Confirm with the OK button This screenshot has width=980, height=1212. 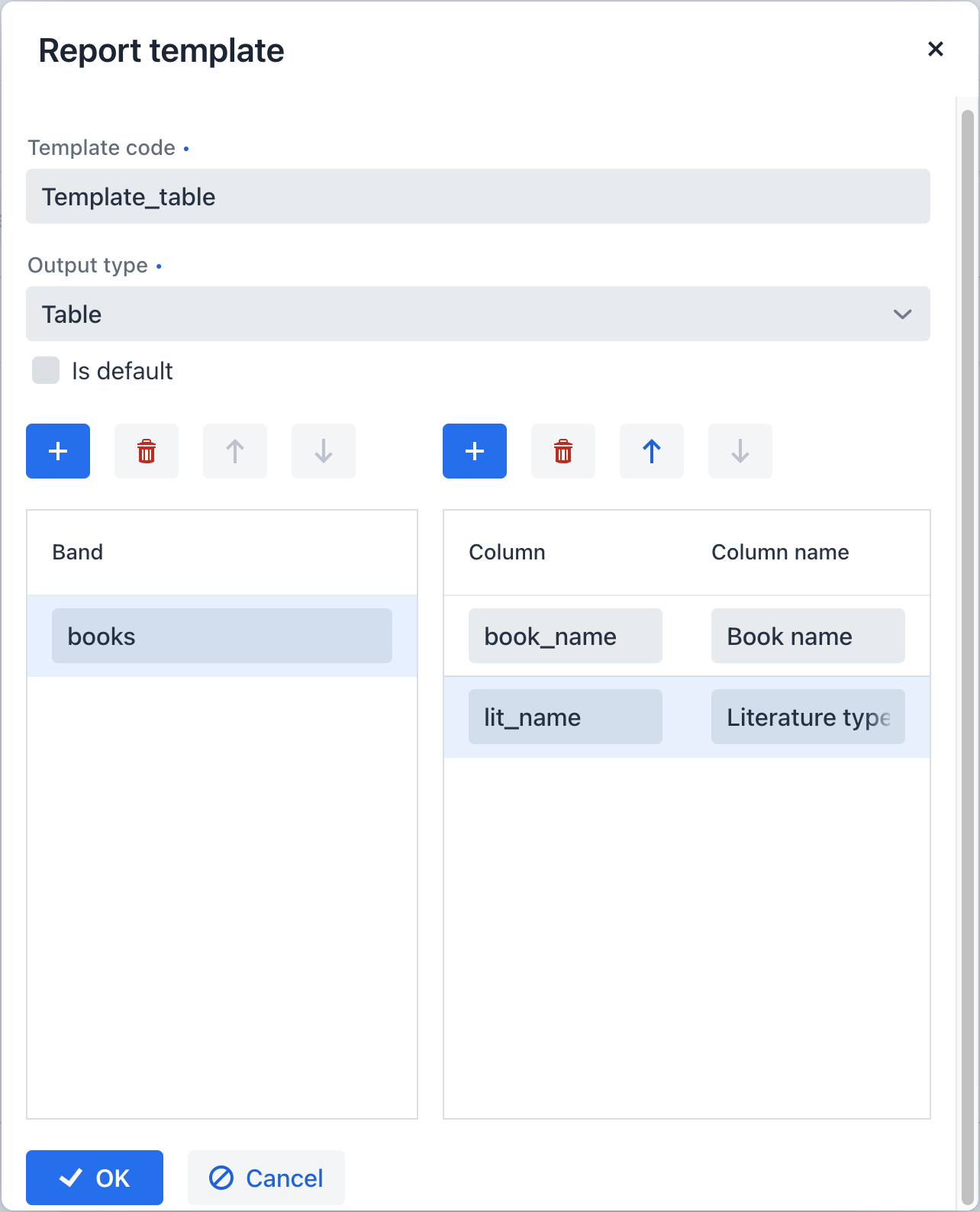tap(95, 1178)
